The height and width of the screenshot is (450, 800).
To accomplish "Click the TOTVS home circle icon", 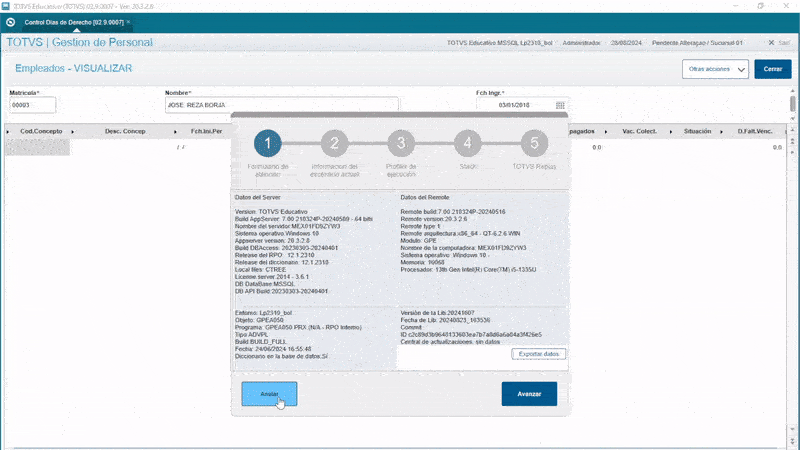I will point(10,22).
